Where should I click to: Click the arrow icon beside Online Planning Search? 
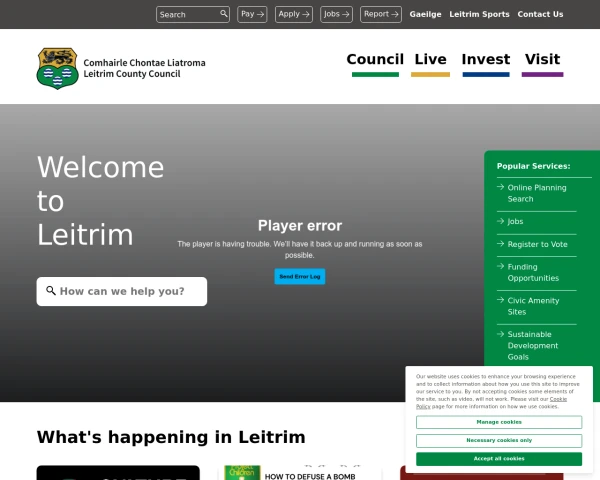point(500,187)
